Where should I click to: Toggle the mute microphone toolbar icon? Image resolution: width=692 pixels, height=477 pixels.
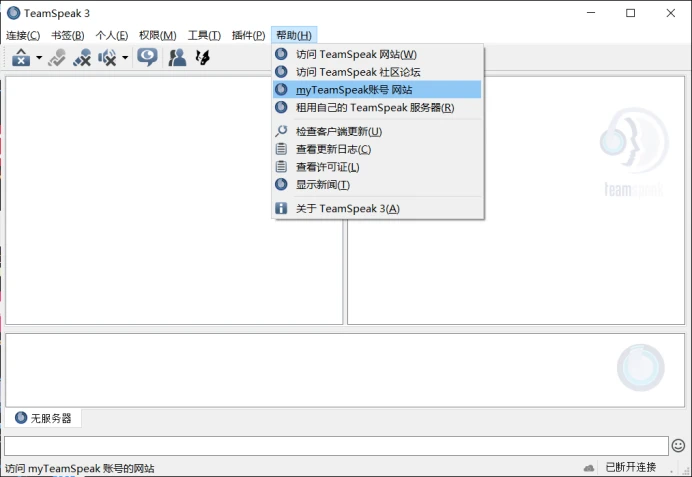82,57
